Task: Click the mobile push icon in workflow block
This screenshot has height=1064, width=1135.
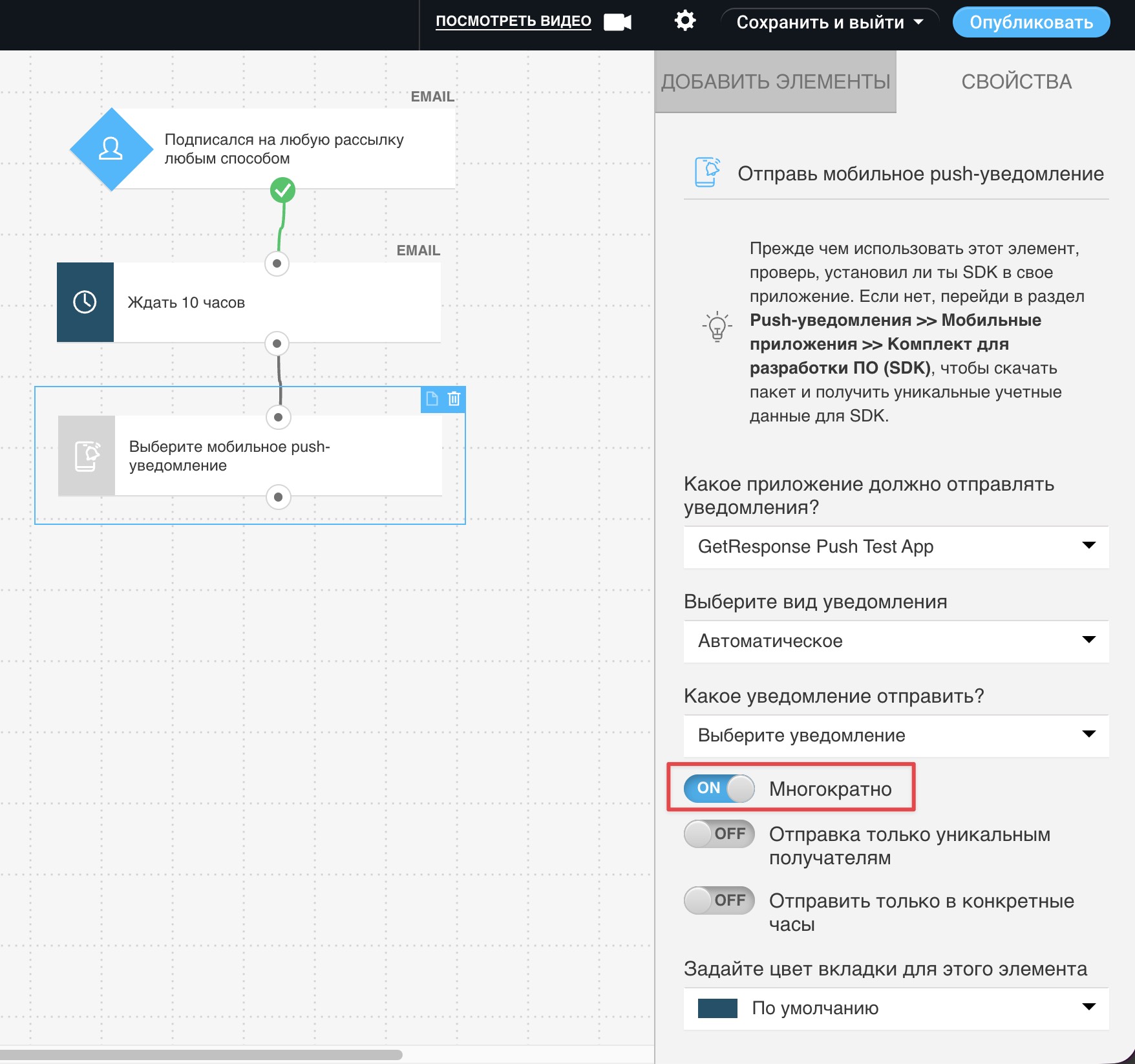Action: [87, 456]
